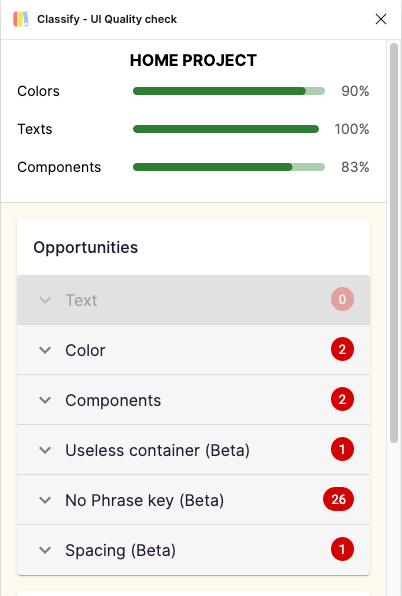Expand the Color opportunities chevron
Image resolution: width=402 pixels, height=596 pixels.
tap(45, 350)
